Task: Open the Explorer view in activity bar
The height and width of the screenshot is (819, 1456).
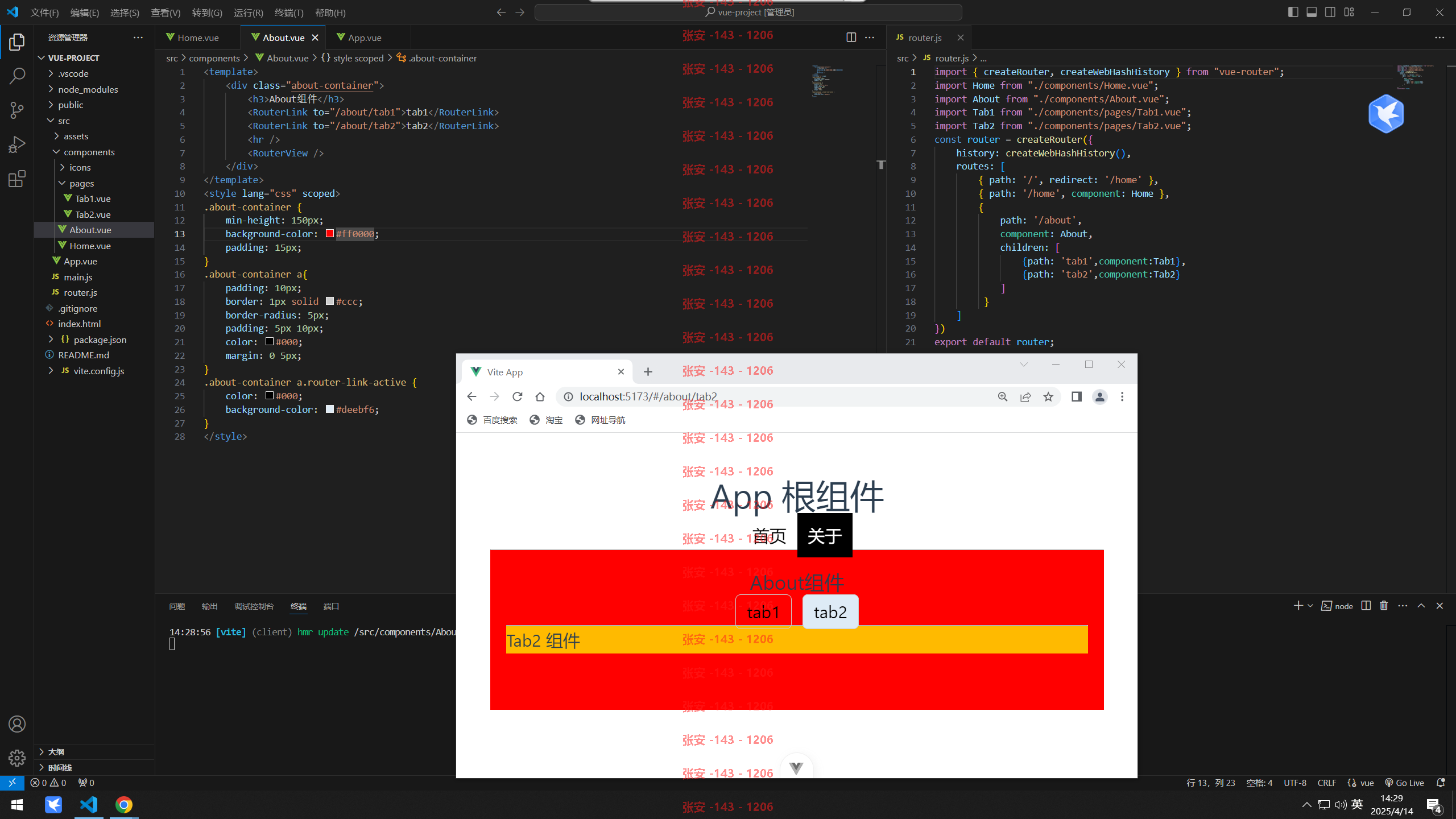Action: click(x=17, y=42)
